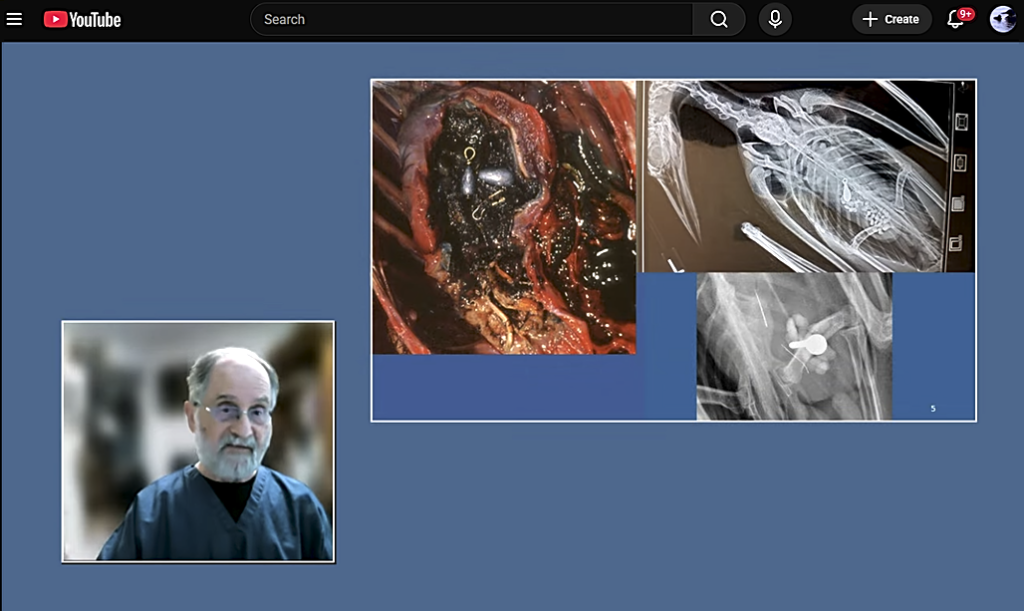
Task: Click the magnifying glass search button
Action: tap(718, 20)
